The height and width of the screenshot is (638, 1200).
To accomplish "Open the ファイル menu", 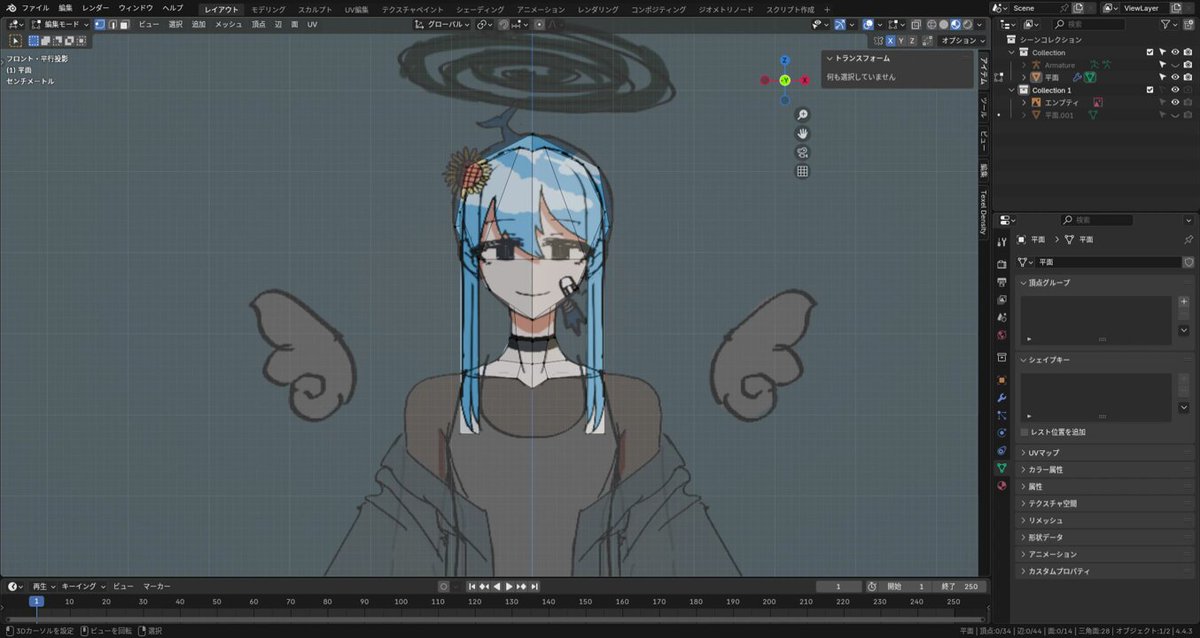I will pyautogui.click(x=35, y=8).
